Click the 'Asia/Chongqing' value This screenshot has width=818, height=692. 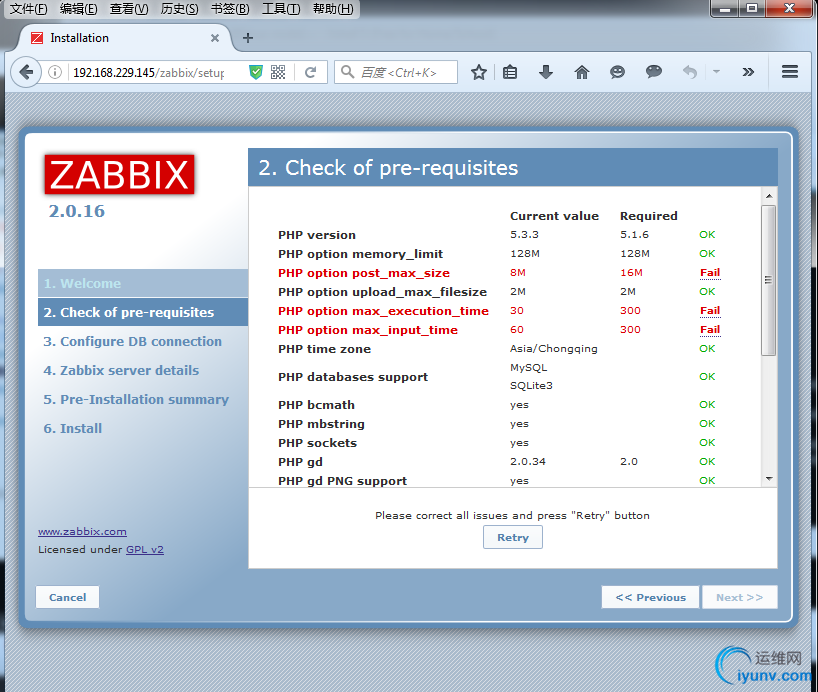[x=554, y=349]
